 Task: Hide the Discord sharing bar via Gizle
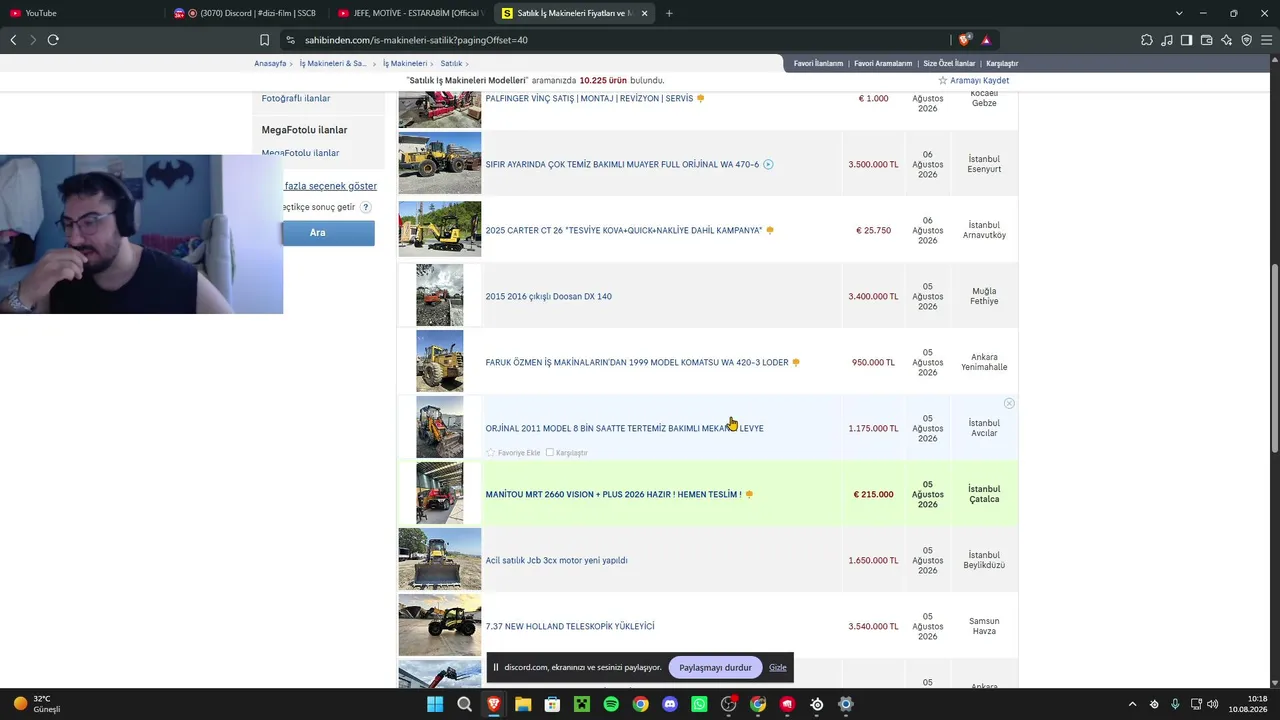[778, 667]
